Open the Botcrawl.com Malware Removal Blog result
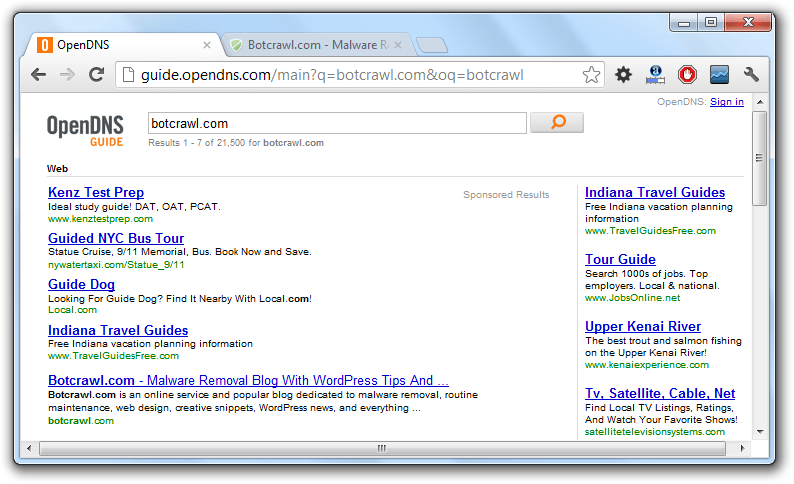Screen dimensions: 794x484 (248, 380)
